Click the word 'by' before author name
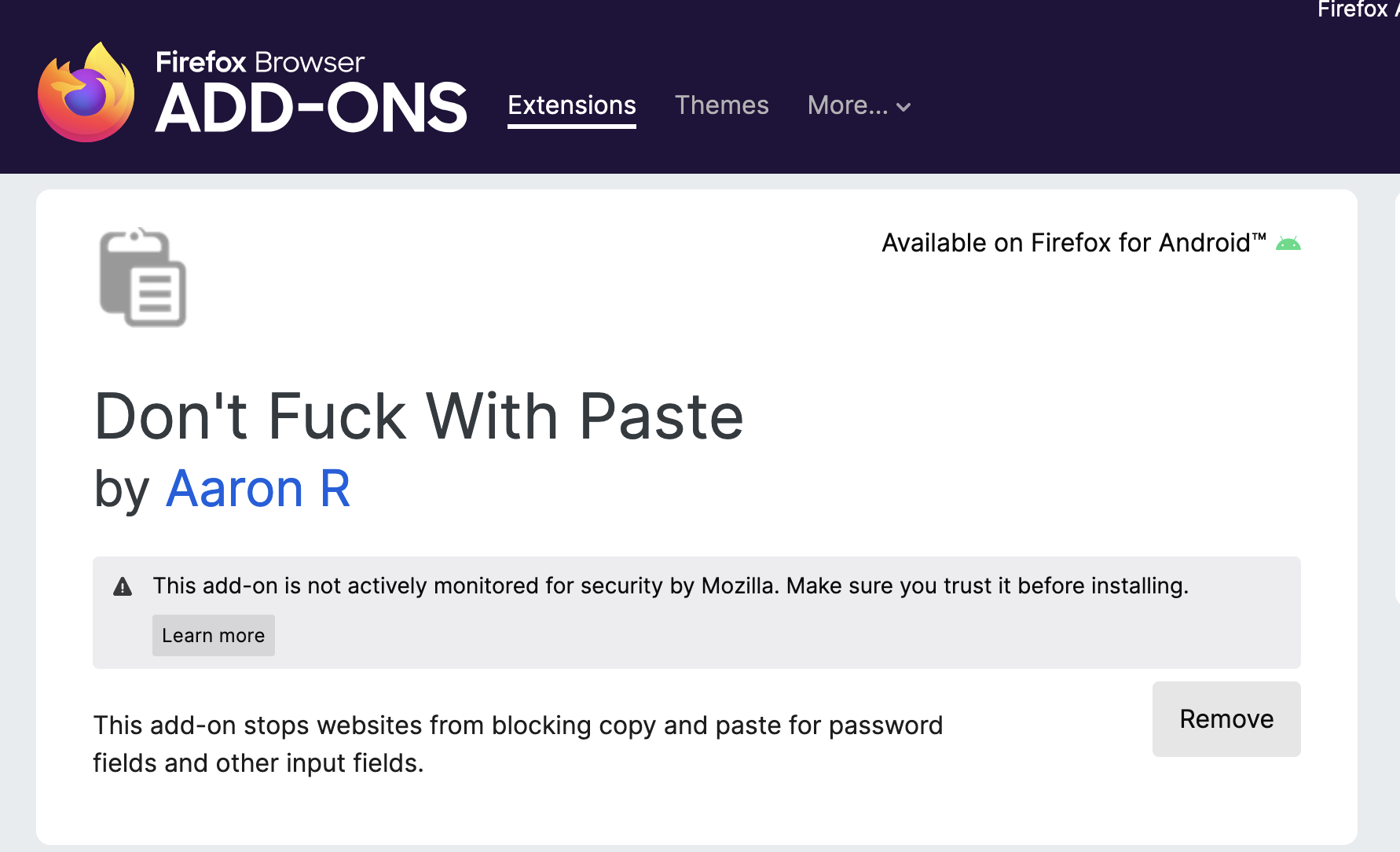This screenshot has width=1400, height=852. (x=121, y=489)
